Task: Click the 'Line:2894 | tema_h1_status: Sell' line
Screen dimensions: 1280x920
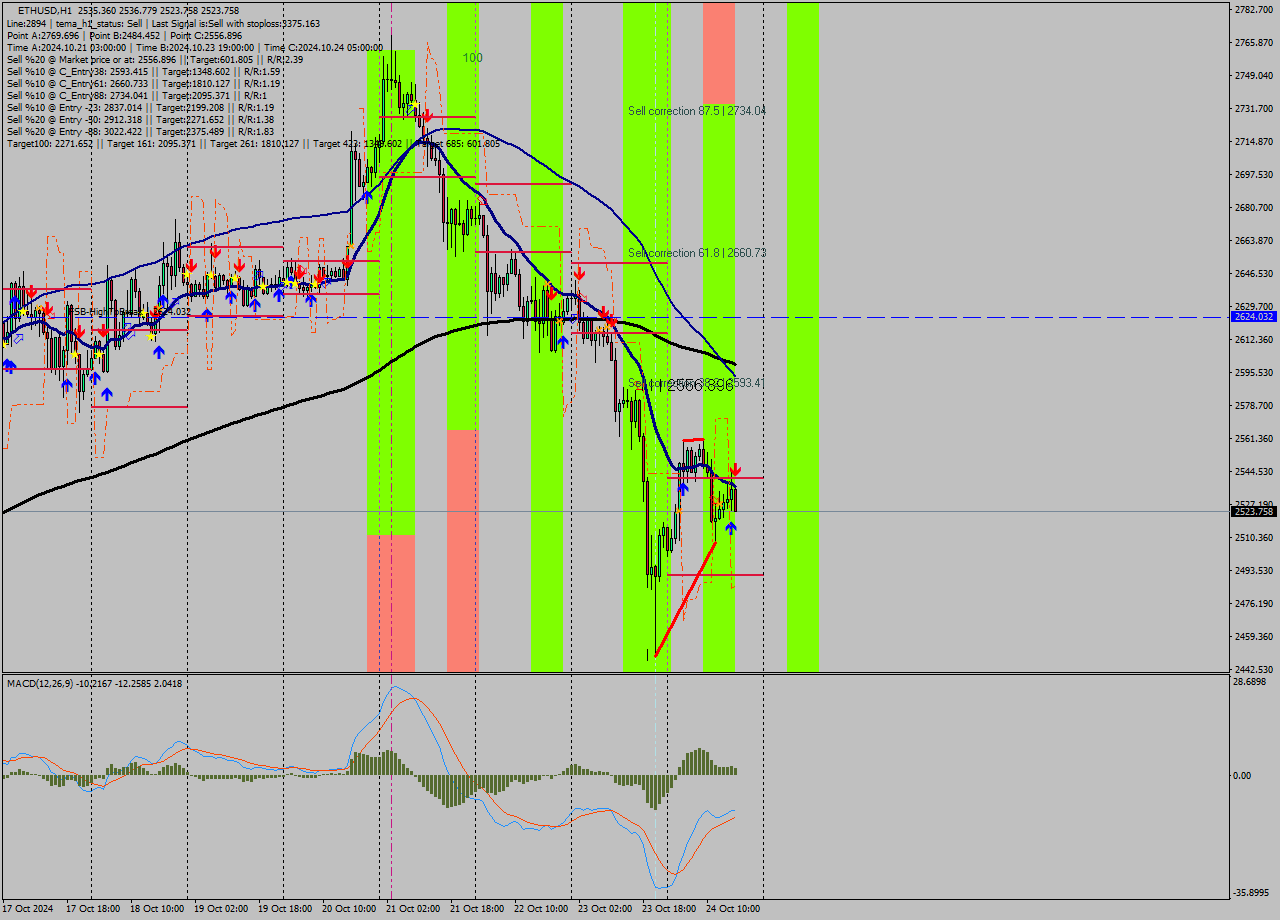Action: point(164,23)
